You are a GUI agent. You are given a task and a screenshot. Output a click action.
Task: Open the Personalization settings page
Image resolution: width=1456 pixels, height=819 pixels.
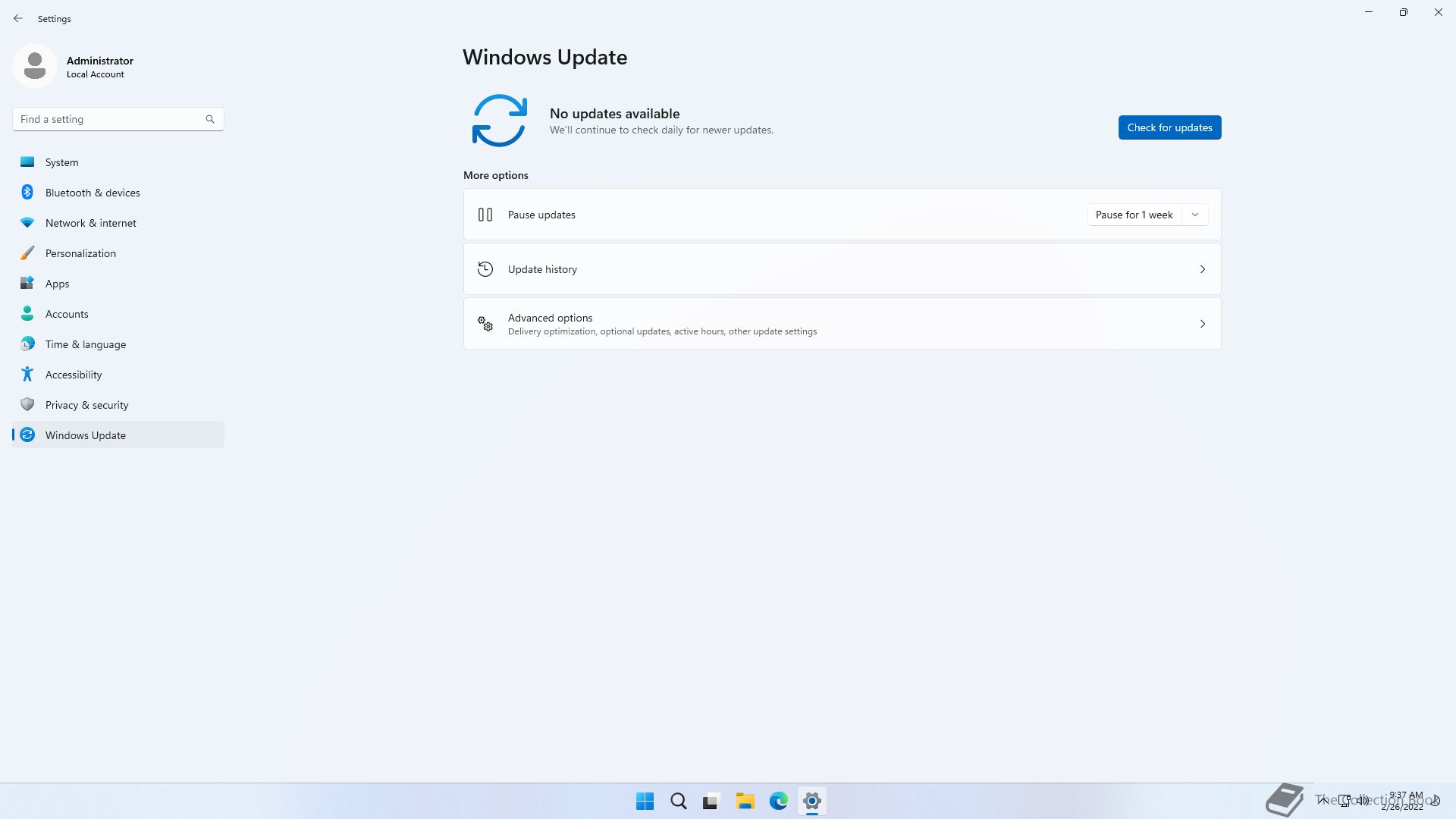[80, 253]
